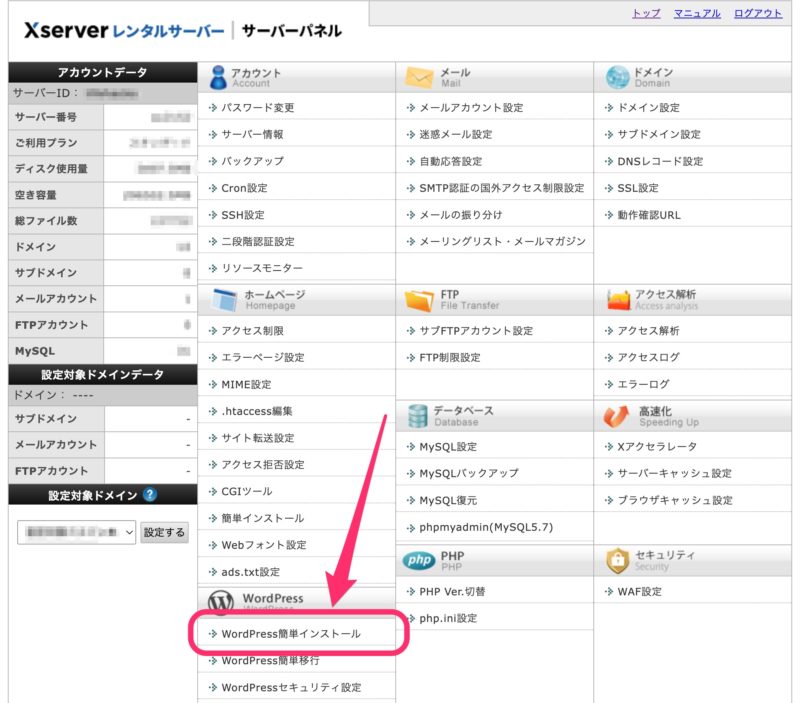
Task: Click the Mail envelope icon
Action: tap(419, 77)
